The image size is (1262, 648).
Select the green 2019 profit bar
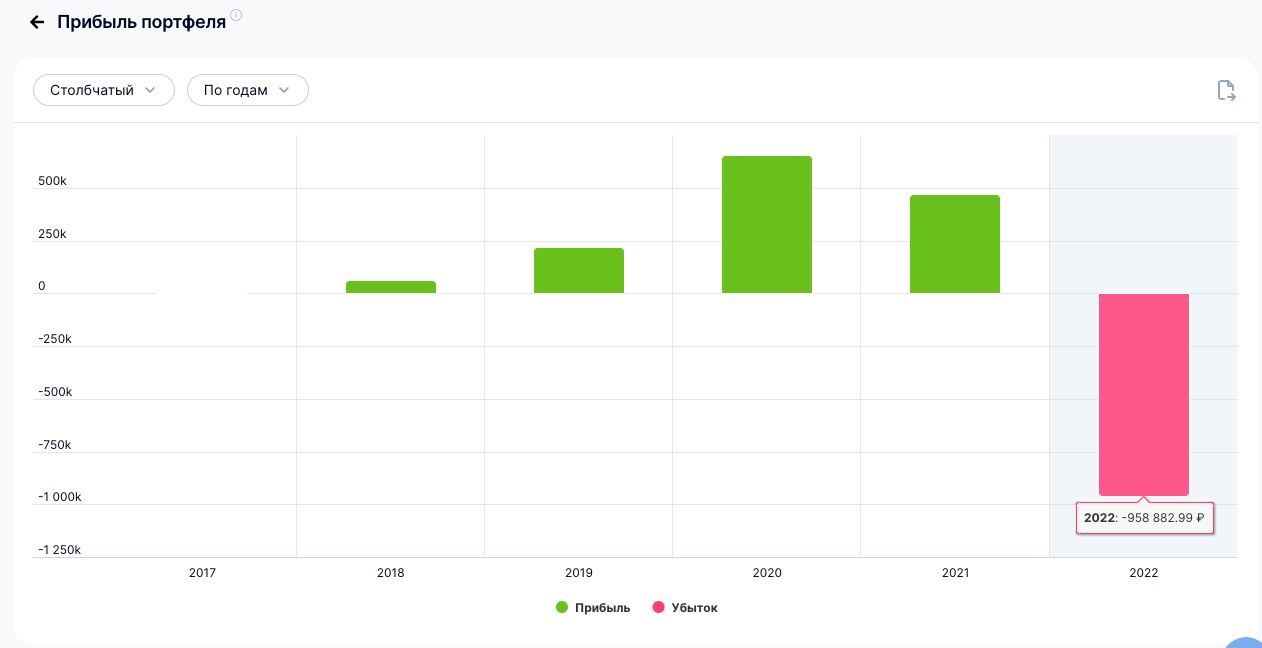point(579,270)
